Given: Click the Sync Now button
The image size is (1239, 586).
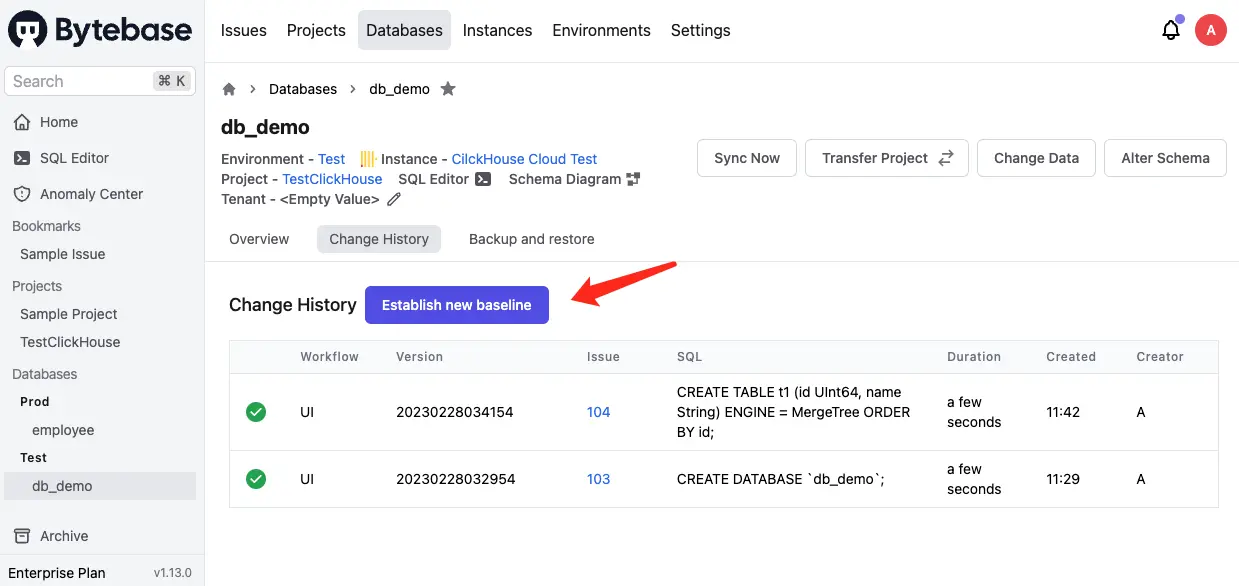Looking at the screenshot, I should tap(746, 158).
